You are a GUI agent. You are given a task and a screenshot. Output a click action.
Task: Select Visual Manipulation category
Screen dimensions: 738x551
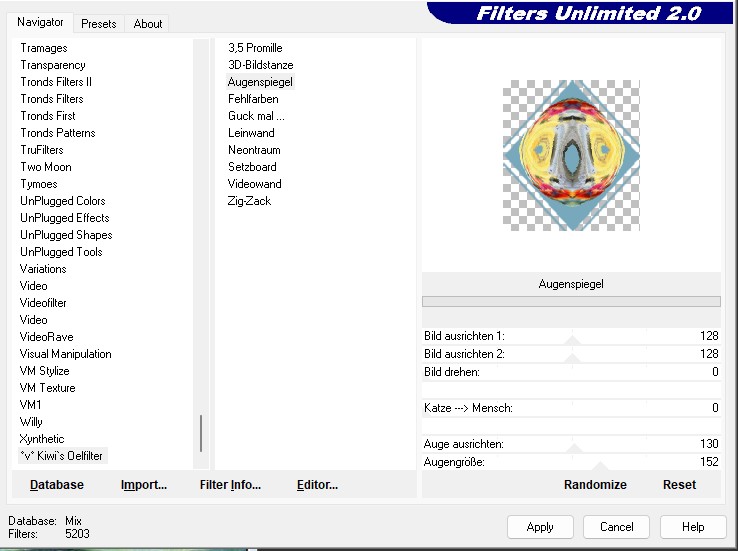[x=65, y=354]
